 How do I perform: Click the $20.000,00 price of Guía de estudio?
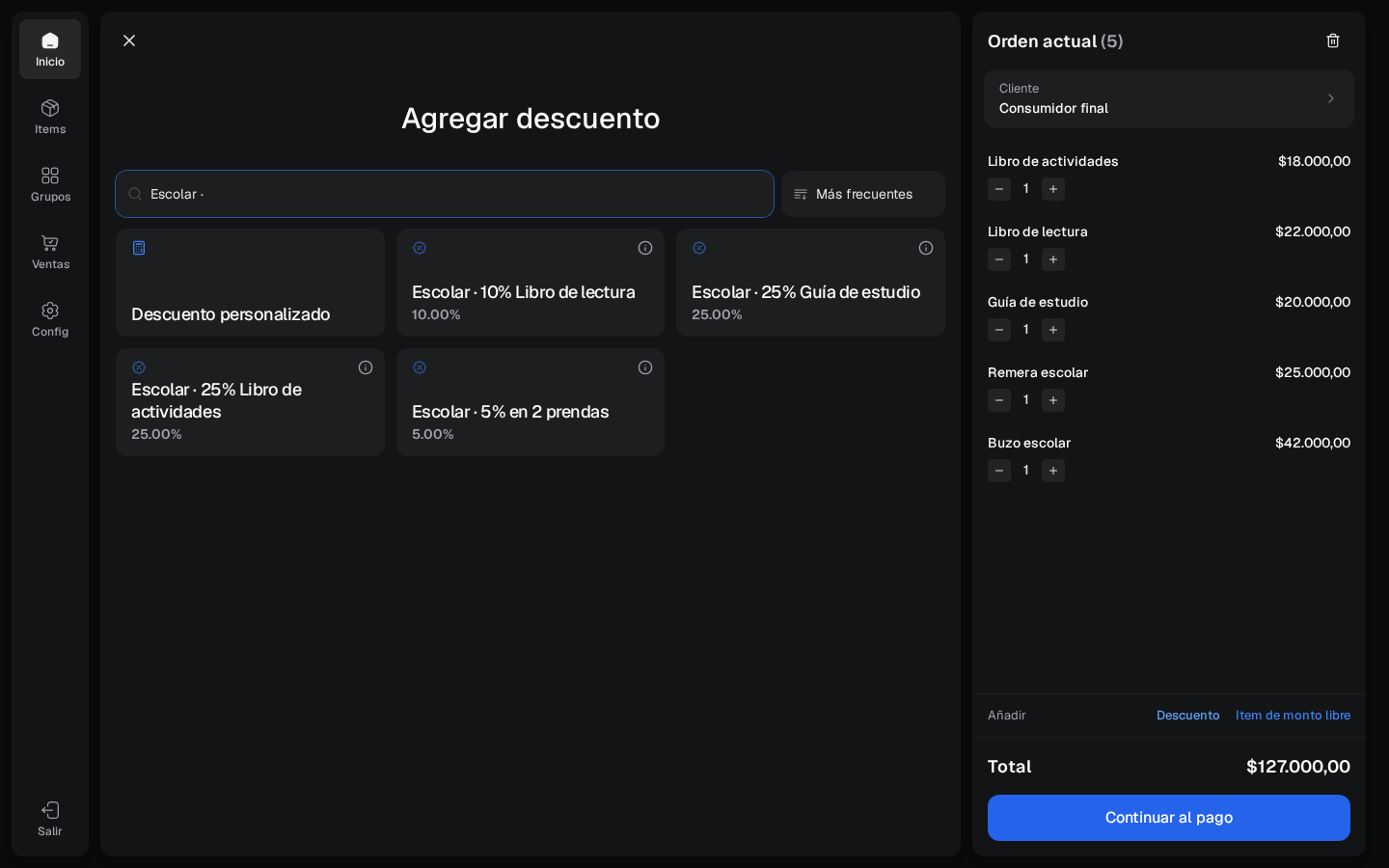point(1313,302)
